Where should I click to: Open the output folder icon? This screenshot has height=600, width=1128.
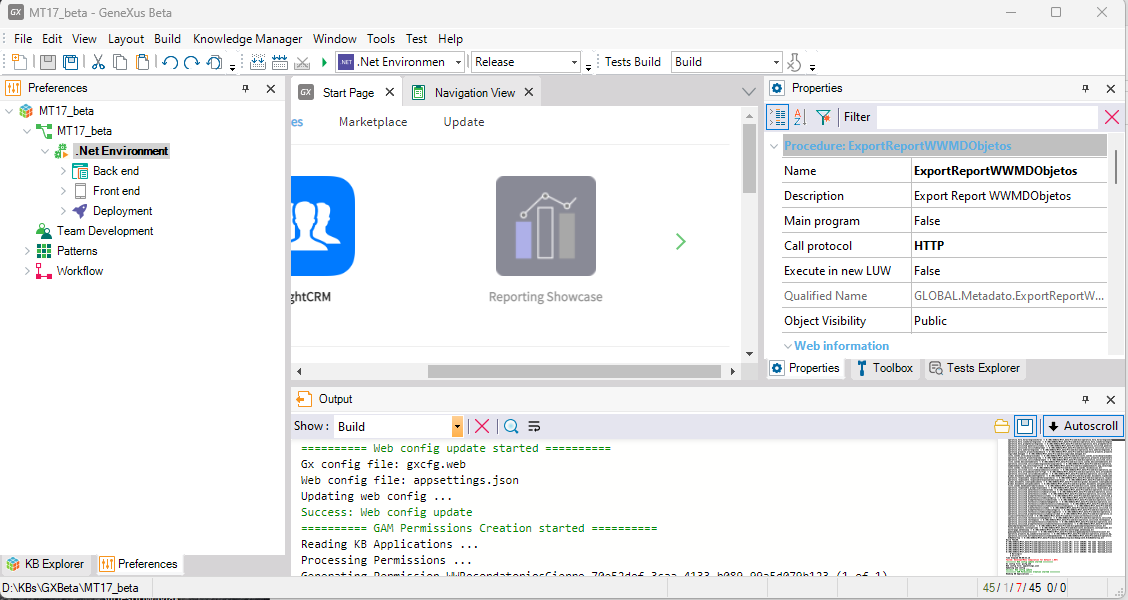click(1001, 426)
